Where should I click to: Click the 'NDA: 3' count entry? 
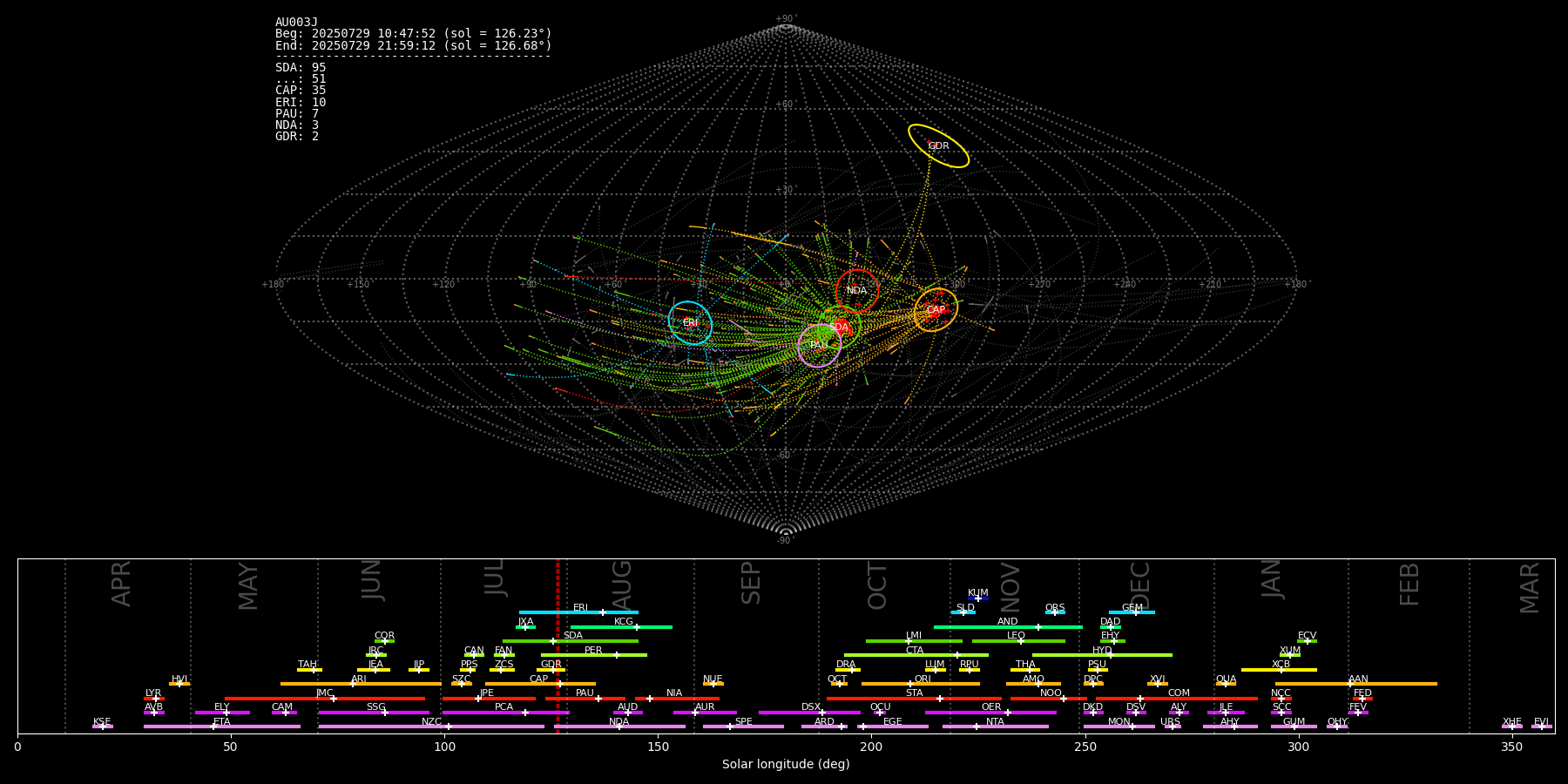(x=297, y=125)
